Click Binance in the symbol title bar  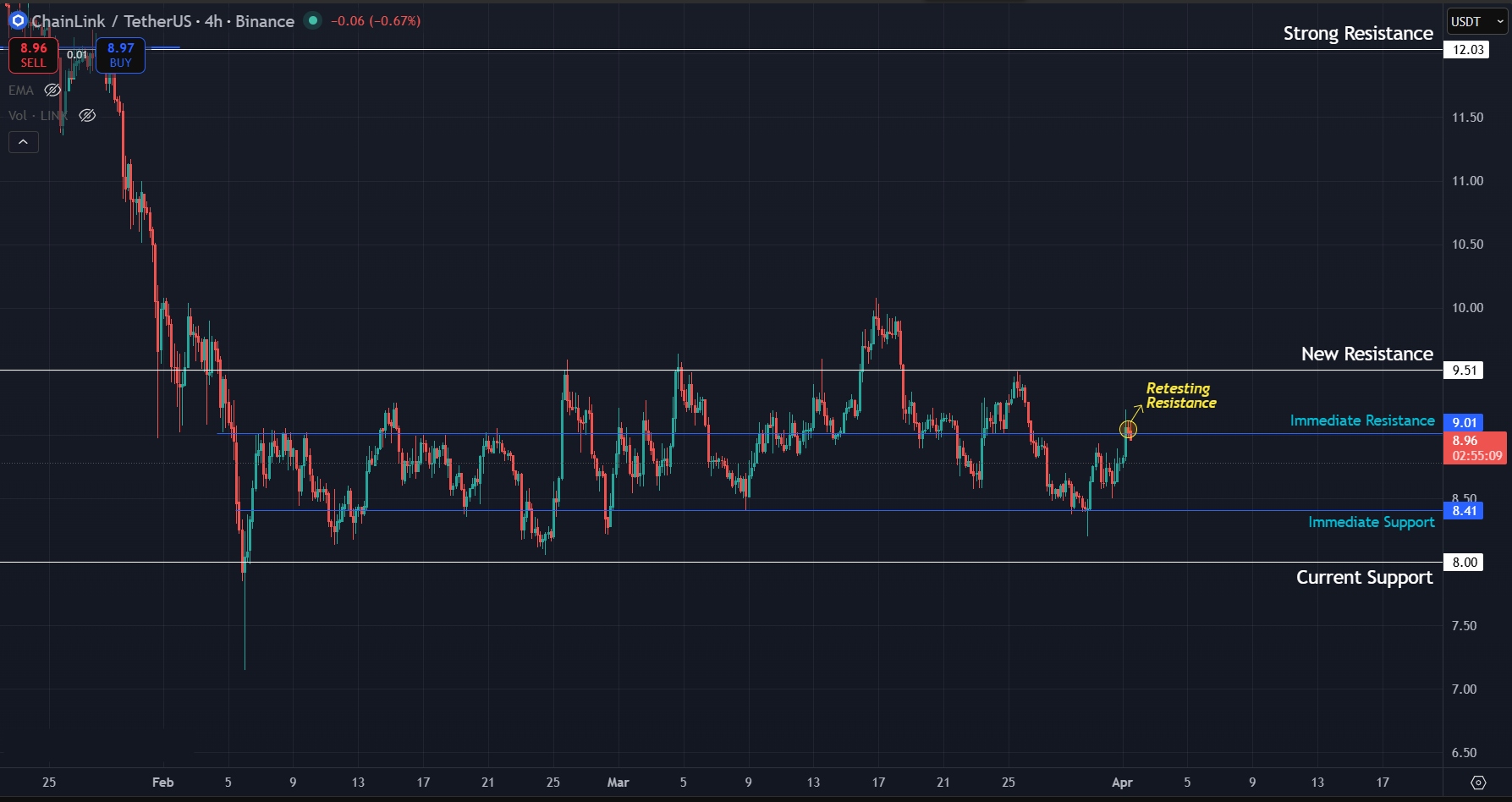pos(267,21)
